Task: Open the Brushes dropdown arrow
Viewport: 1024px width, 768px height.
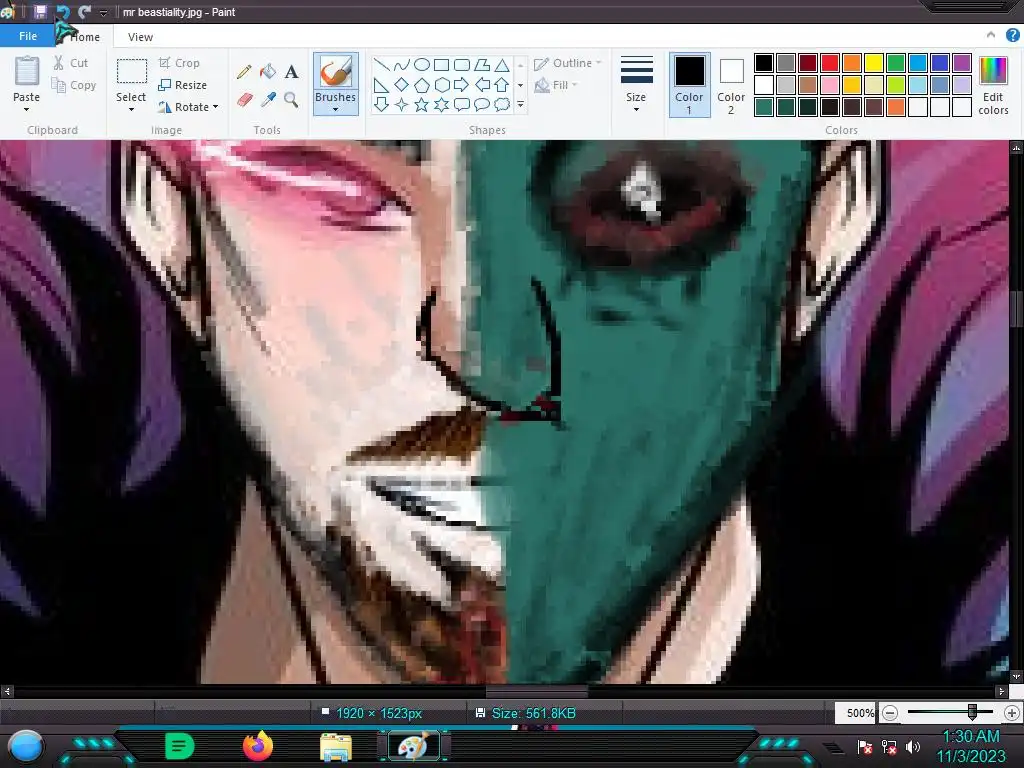Action: click(x=335, y=110)
